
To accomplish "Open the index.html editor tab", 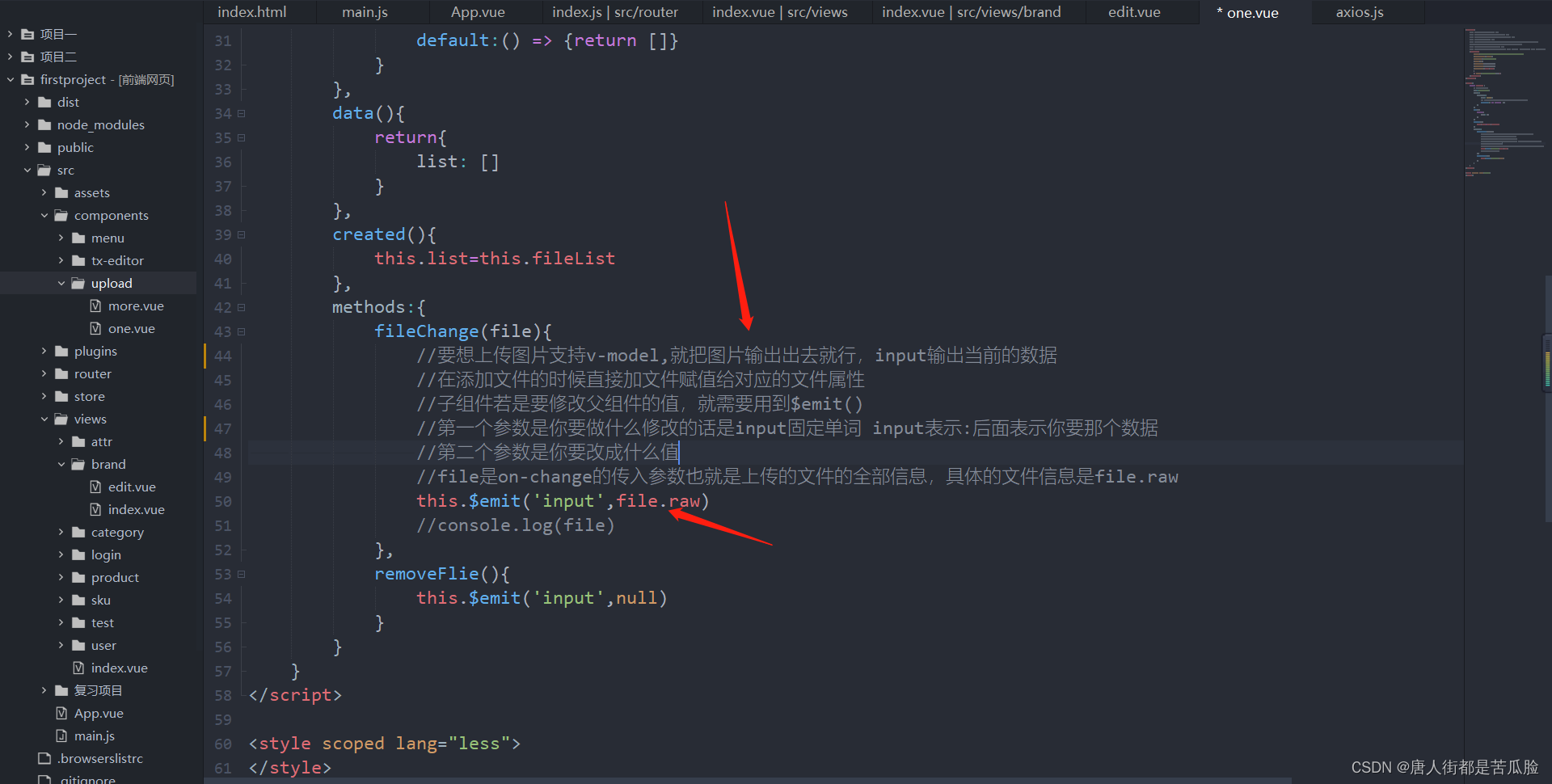I will pos(252,12).
